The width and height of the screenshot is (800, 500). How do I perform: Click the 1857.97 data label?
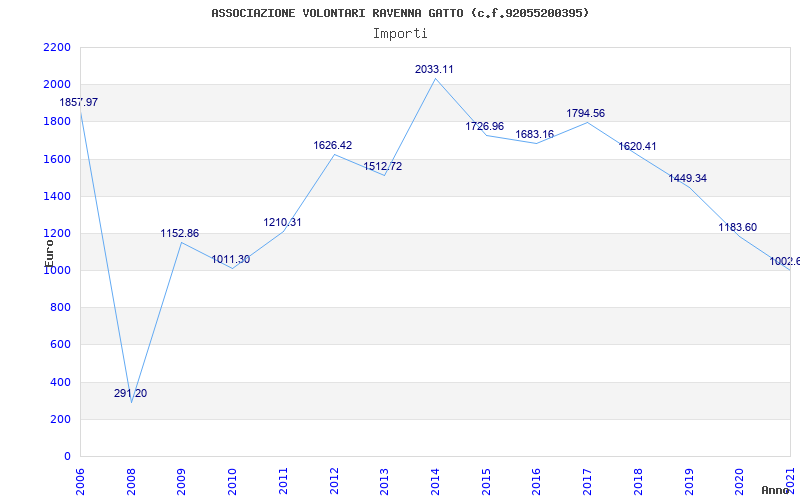[x=79, y=103]
